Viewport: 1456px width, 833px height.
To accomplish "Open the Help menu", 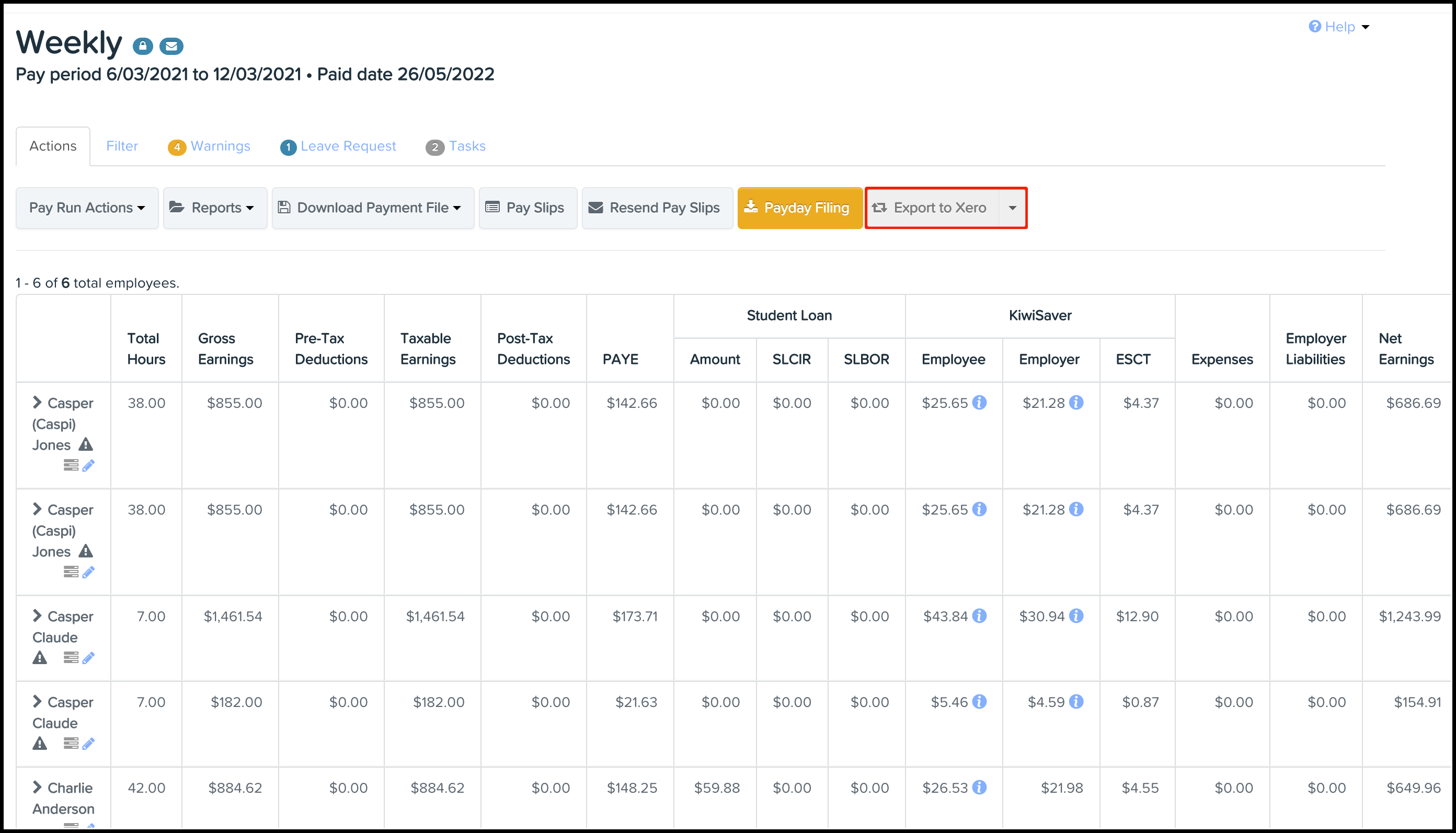I will pos(1338,27).
